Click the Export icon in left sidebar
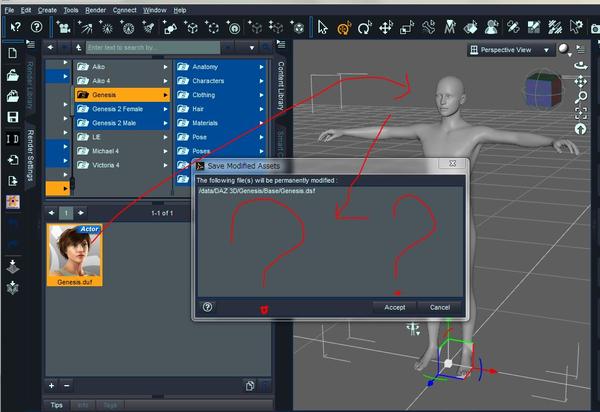 coord(13,181)
